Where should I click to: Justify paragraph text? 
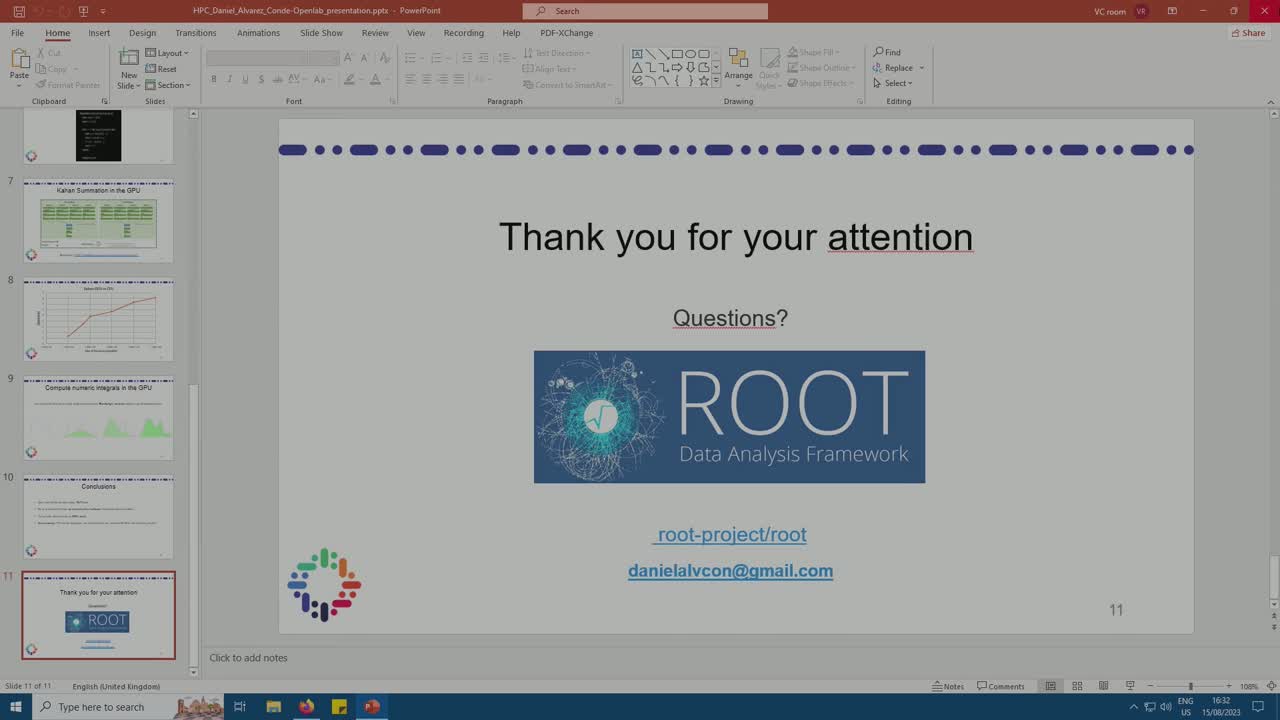pos(458,79)
